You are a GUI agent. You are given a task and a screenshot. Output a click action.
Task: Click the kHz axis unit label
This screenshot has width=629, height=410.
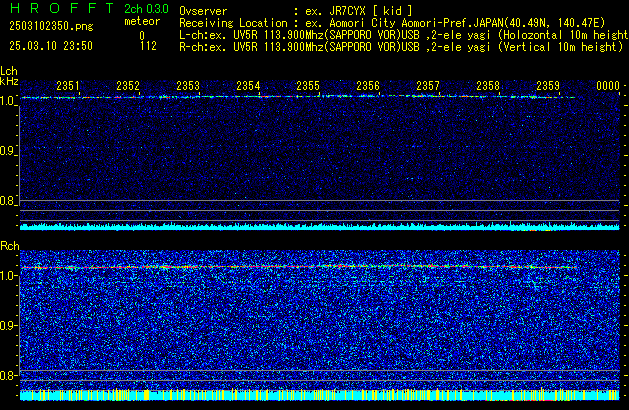[x=9, y=81]
